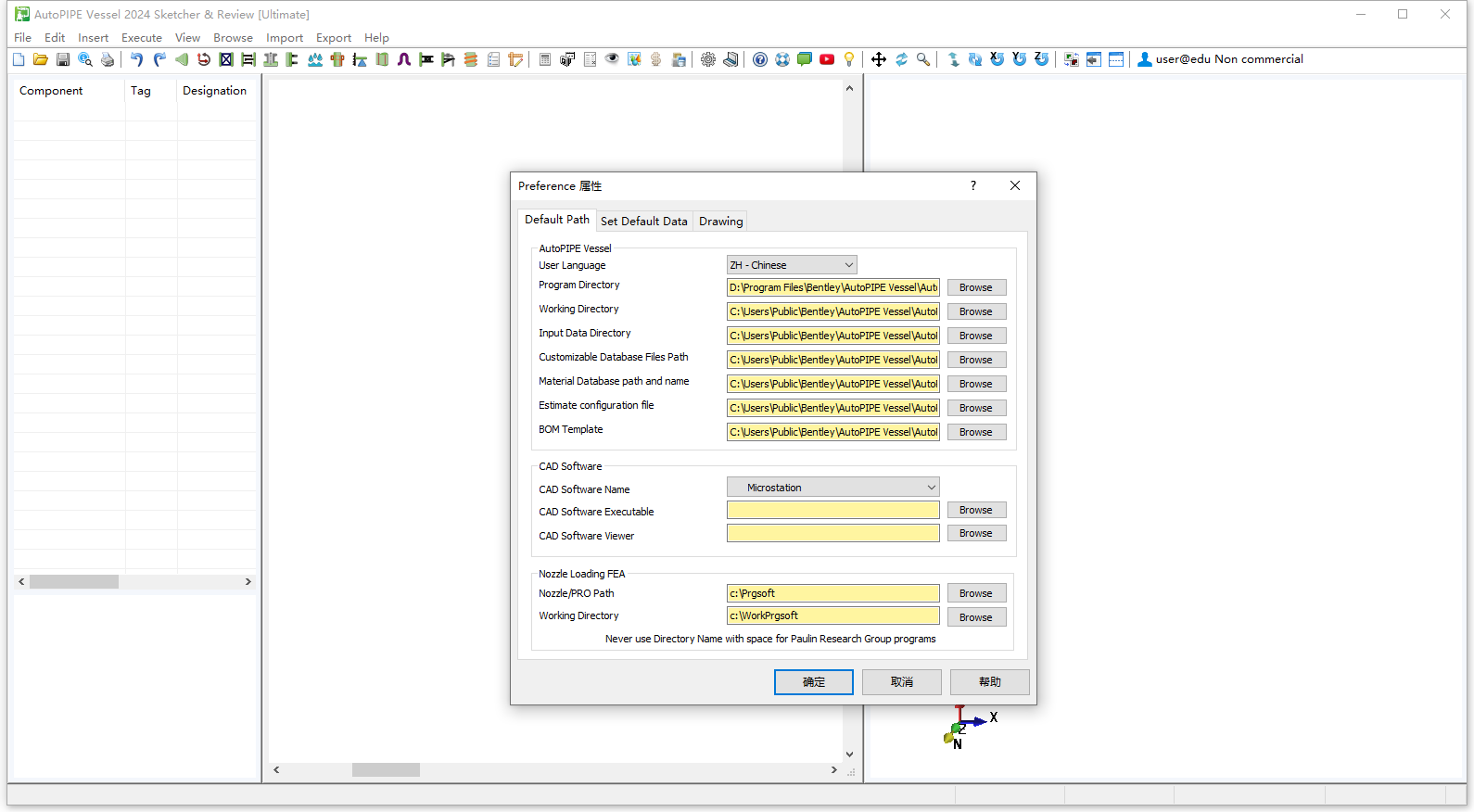This screenshot has height=812, width=1474.
Task: Click the red looping arrow toolbar icon
Action: (204, 59)
